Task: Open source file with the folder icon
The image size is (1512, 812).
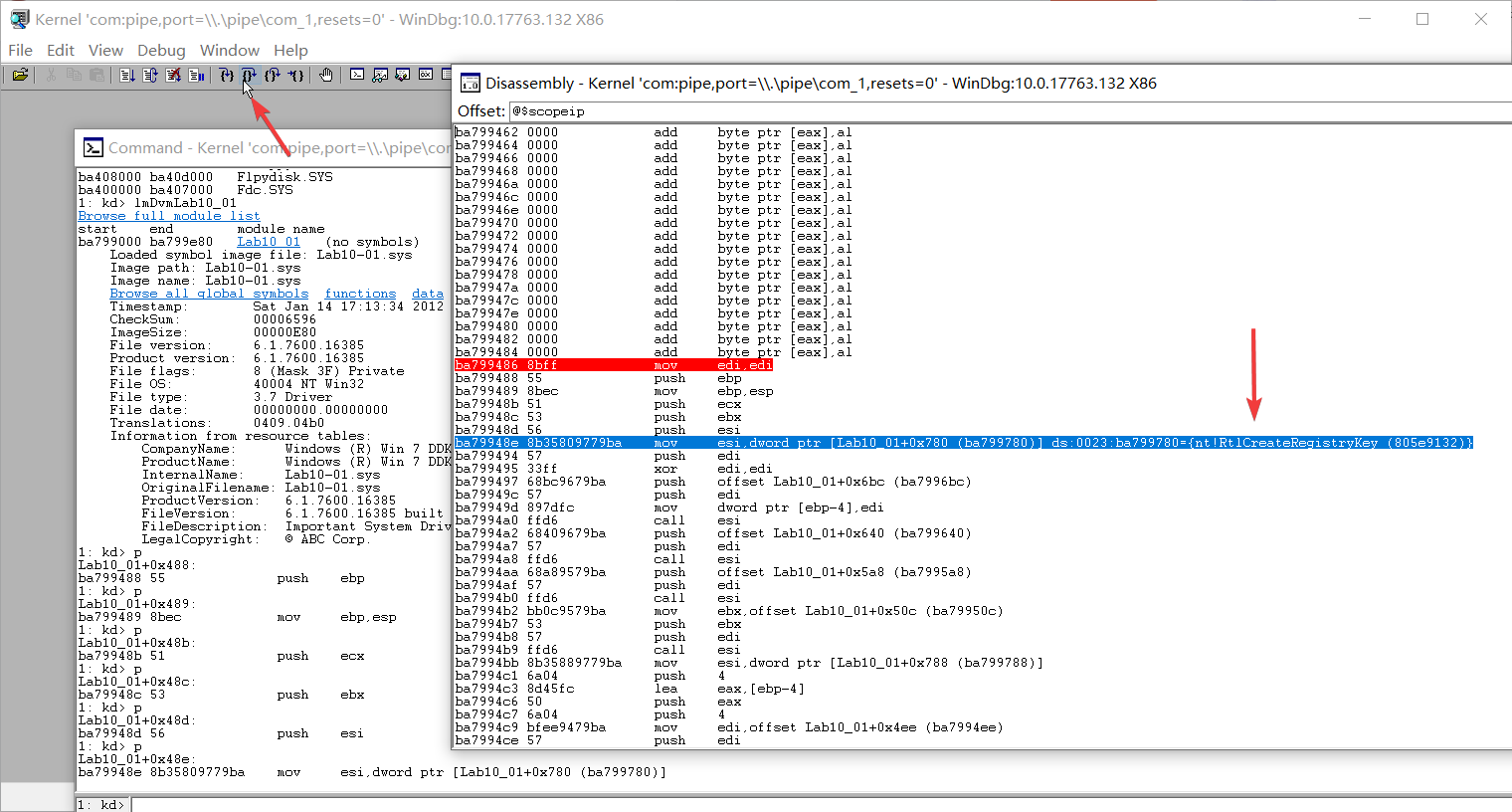Action: click(x=20, y=75)
